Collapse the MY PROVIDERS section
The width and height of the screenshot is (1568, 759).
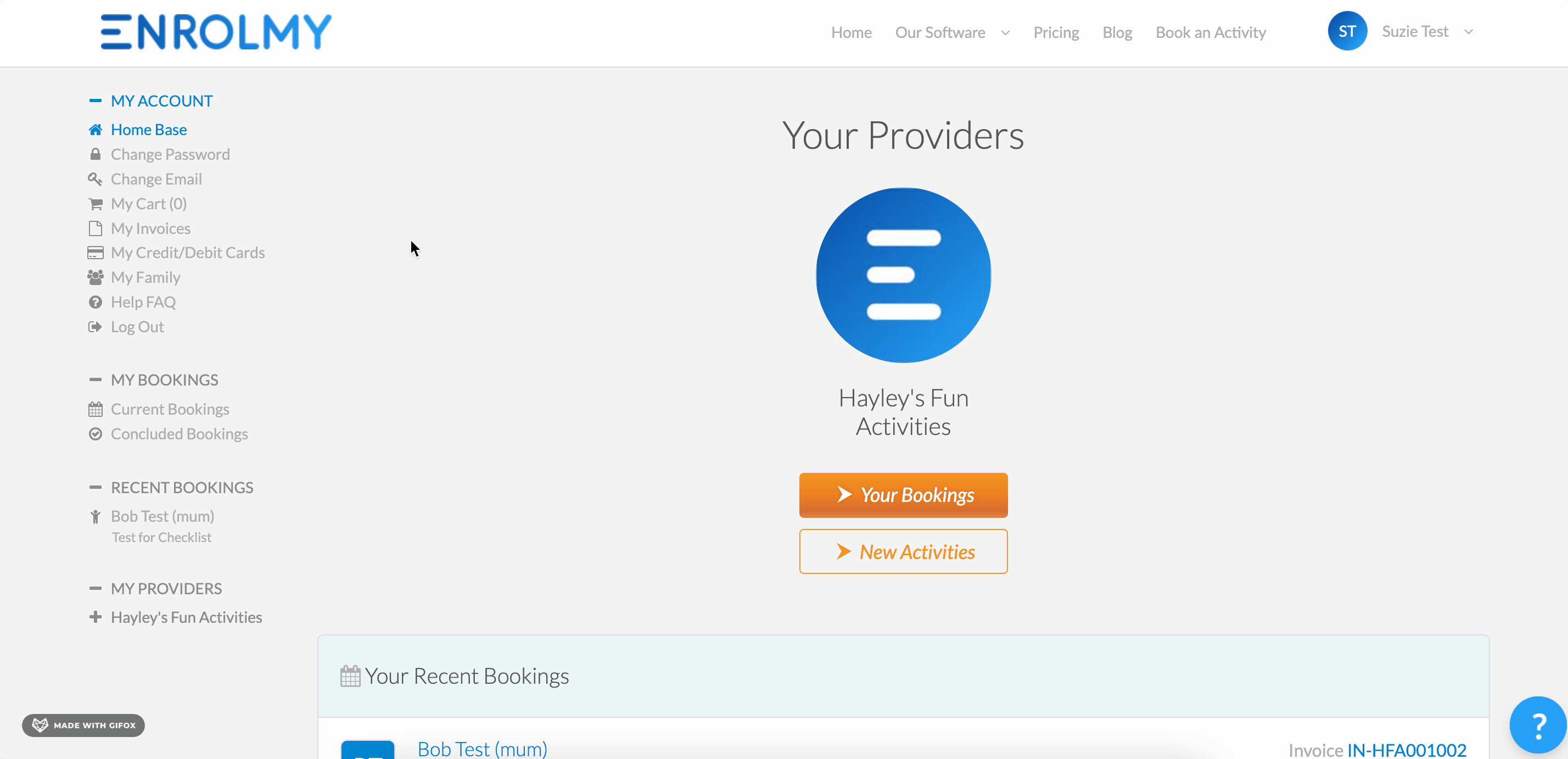point(96,589)
